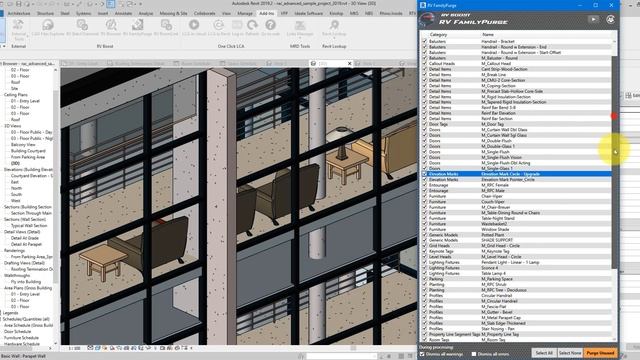640x360 pixels.
Task: Open Door Schedule in project browser
Action: [x=18, y=331]
